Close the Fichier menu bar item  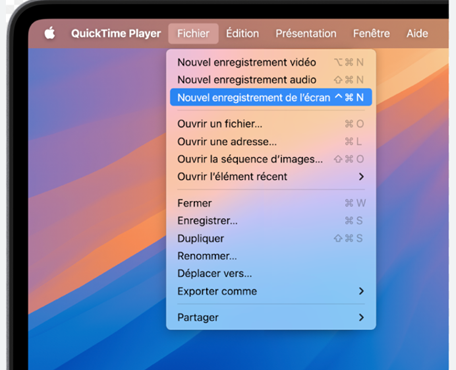coord(193,33)
